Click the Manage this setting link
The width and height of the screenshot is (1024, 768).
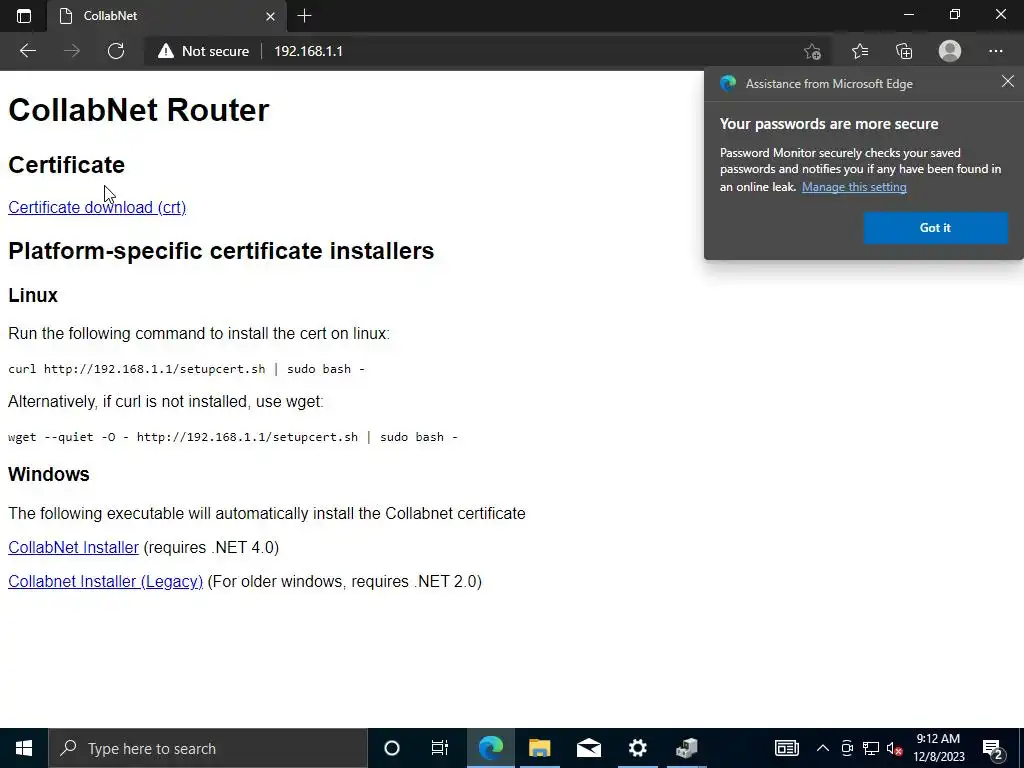tap(854, 187)
